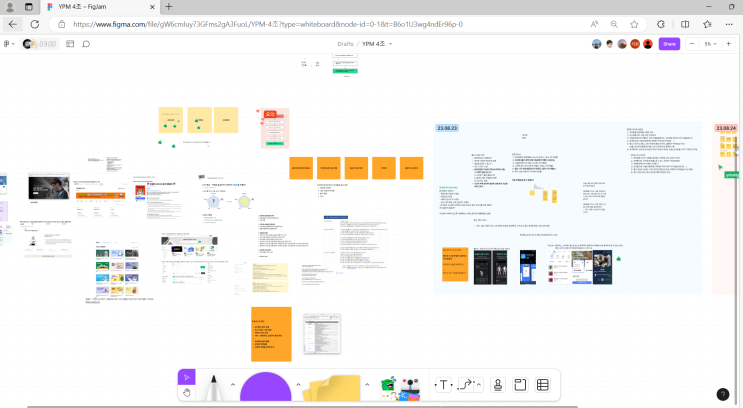The height and width of the screenshot is (408, 743).
Task: Expand the marker tool options chevron
Action: tap(233, 384)
